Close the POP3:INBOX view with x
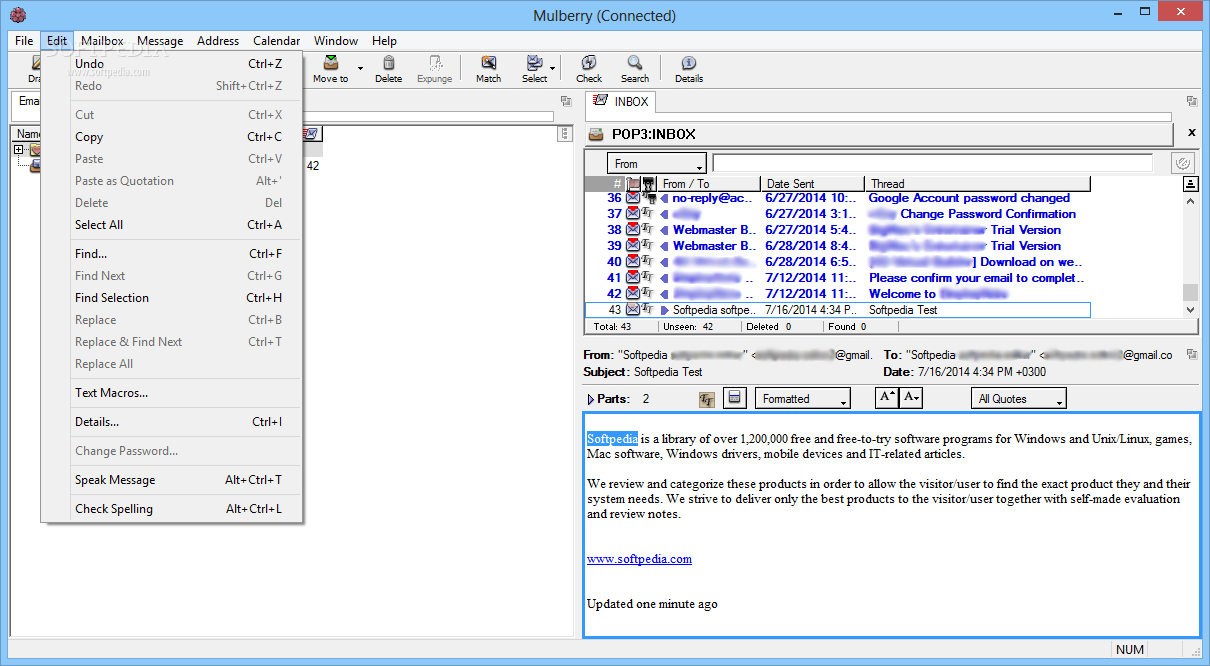The width and height of the screenshot is (1210, 666). [x=1191, y=133]
